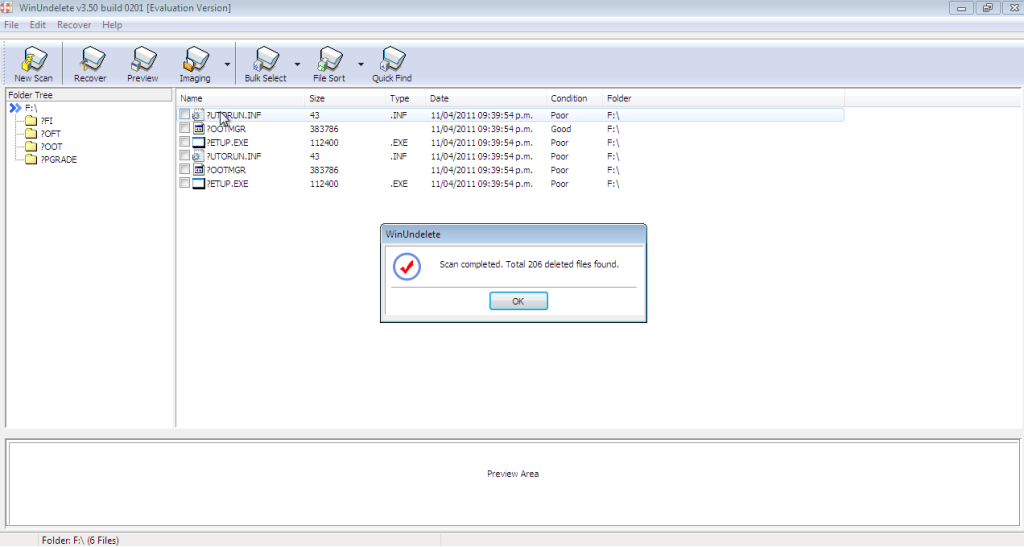1024x547 pixels.
Task: Click the Recover toolbar icon
Action: [90, 62]
